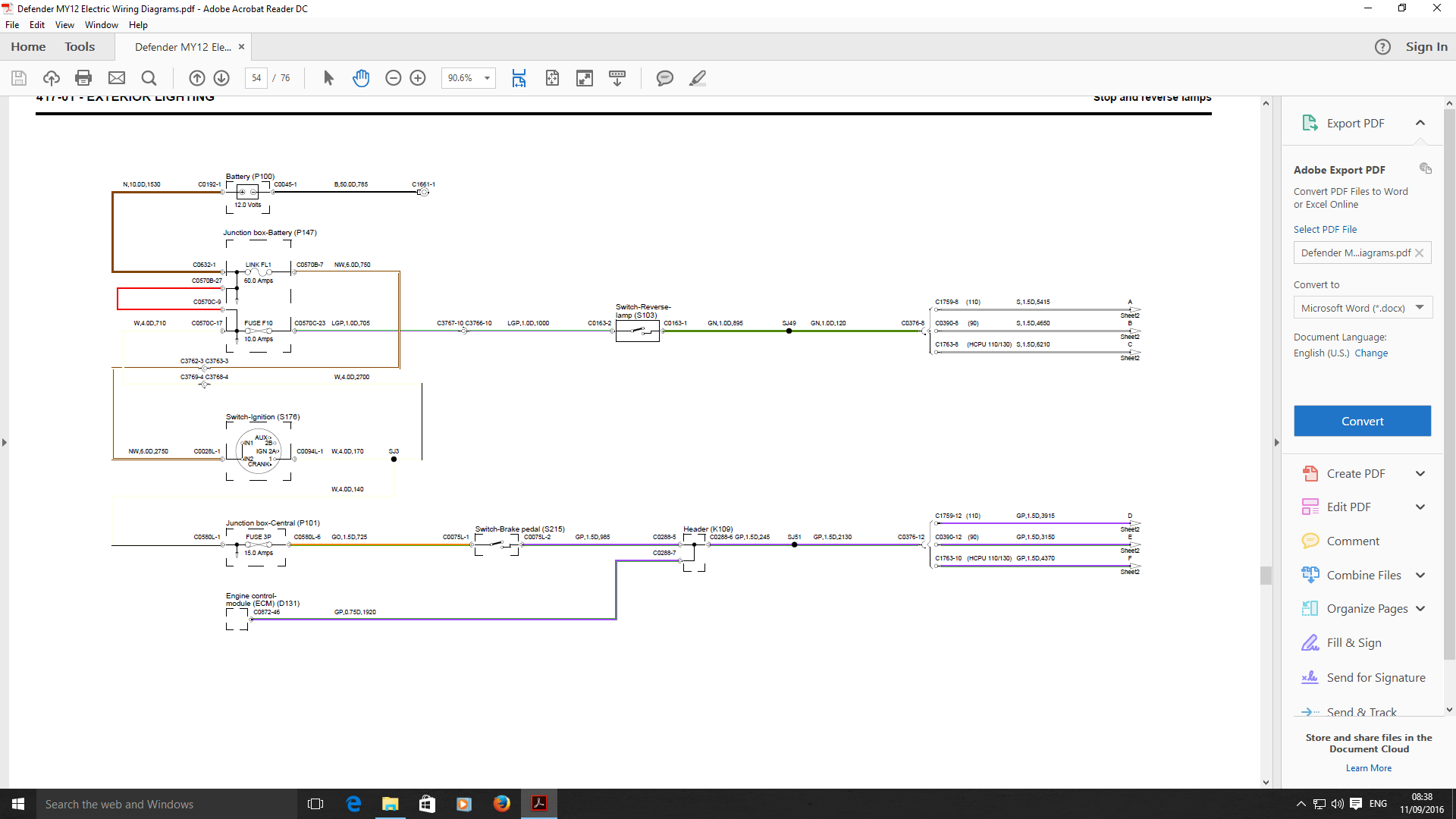1456x819 pixels.
Task: Open the 90.6% zoom dropdown
Action: click(488, 78)
